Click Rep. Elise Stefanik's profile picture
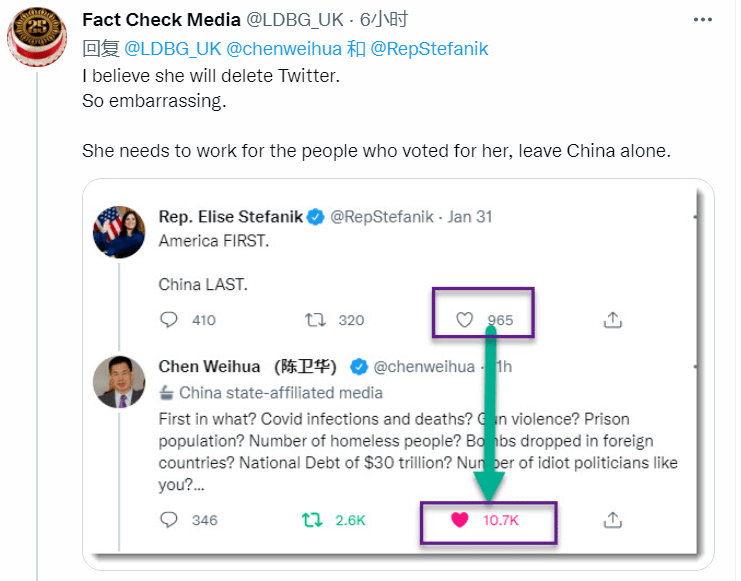The width and height of the screenshot is (741, 581). tap(119, 232)
